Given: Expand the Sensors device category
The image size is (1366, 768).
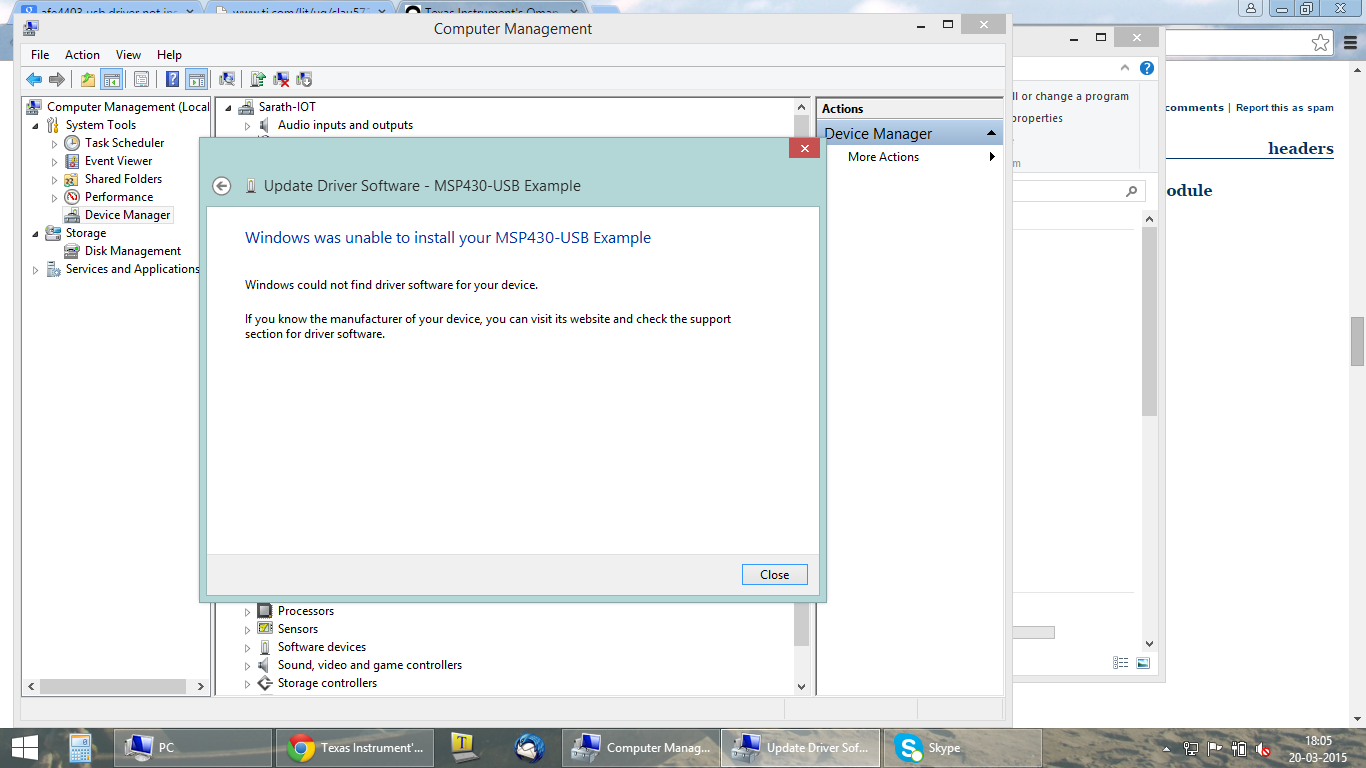Looking at the screenshot, I should pos(248,630).
